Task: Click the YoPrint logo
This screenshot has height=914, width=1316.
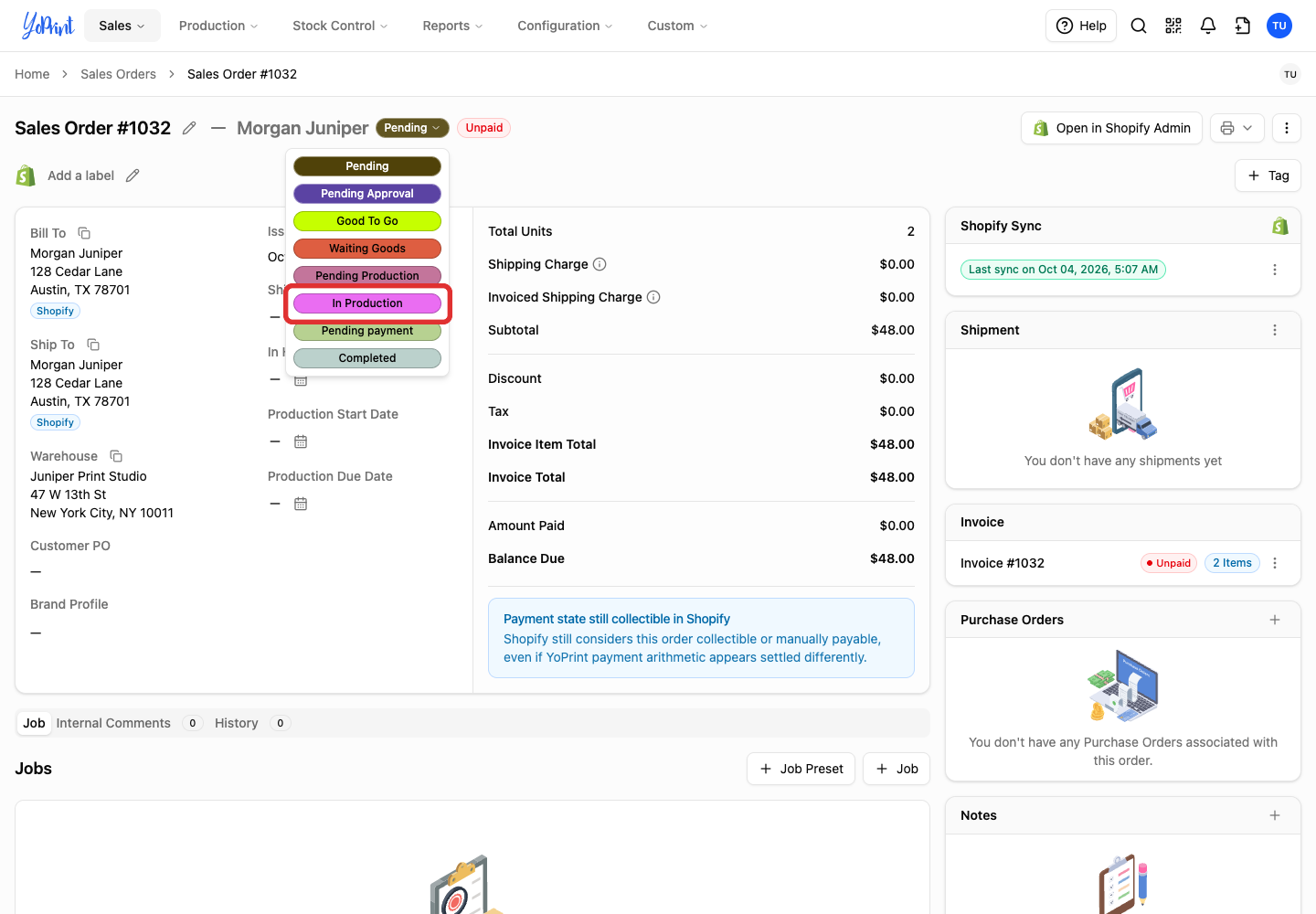Action: pyautogui.click(x=48, y=26)
